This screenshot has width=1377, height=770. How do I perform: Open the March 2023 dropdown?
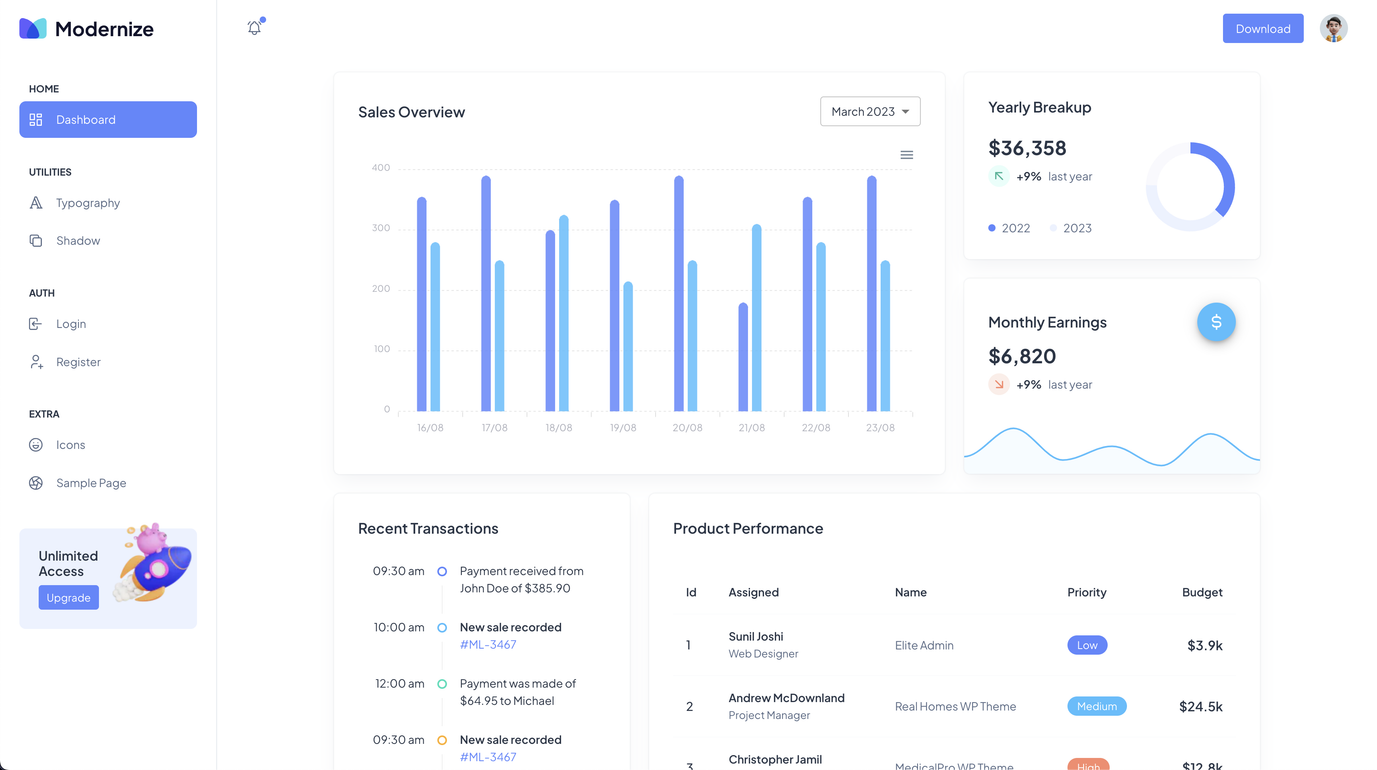point(869,111)
